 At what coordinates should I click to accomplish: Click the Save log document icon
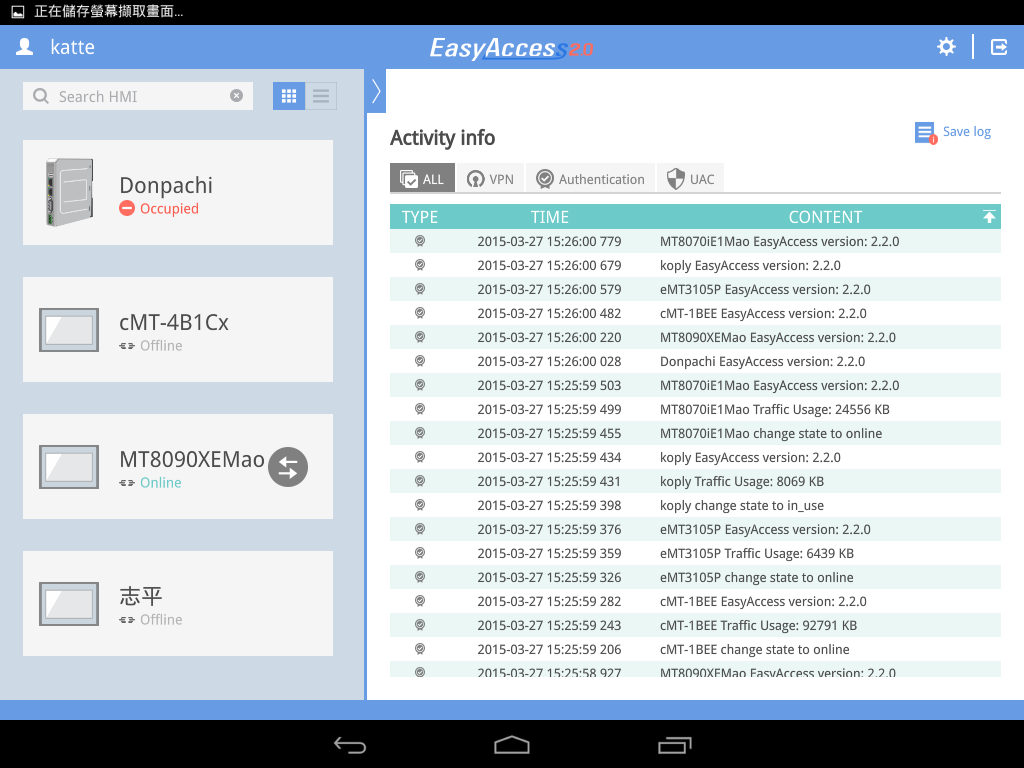925,133
